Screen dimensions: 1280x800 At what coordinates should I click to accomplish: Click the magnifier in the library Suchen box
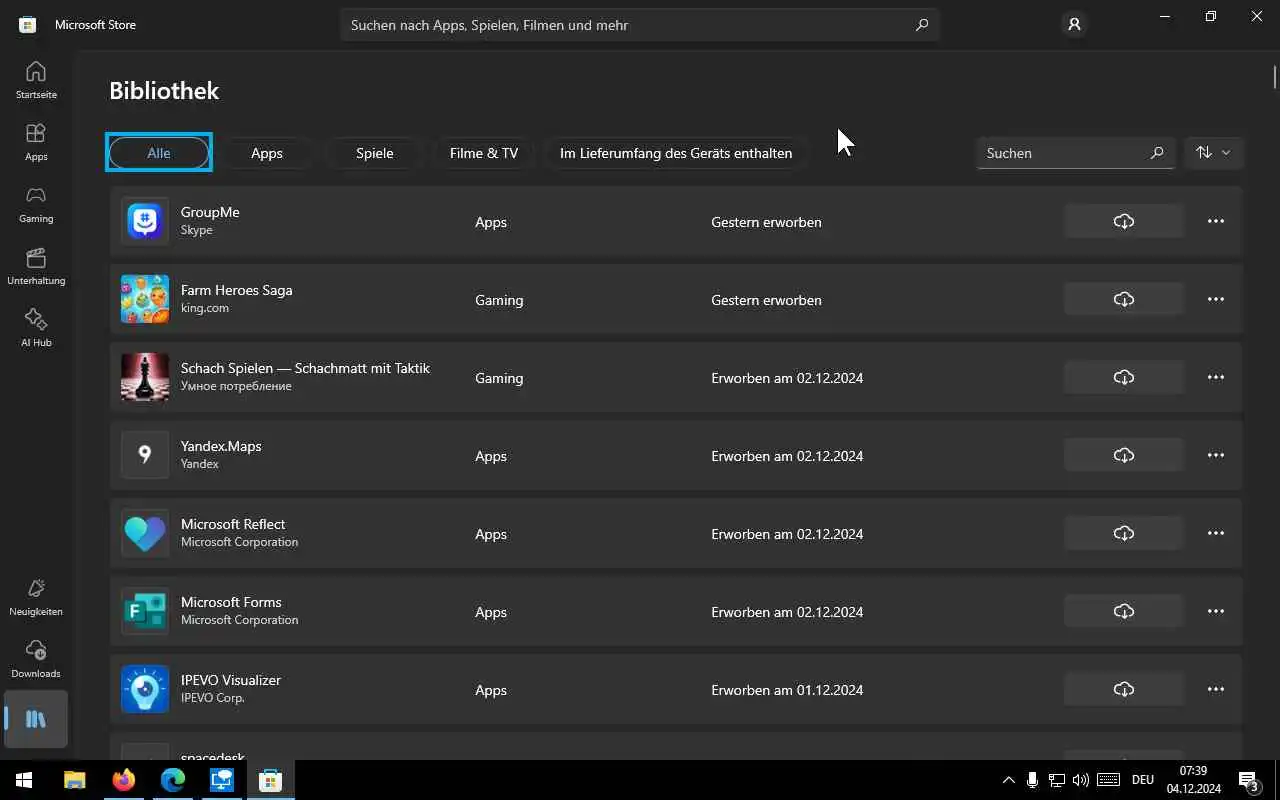coord(1157,153)
